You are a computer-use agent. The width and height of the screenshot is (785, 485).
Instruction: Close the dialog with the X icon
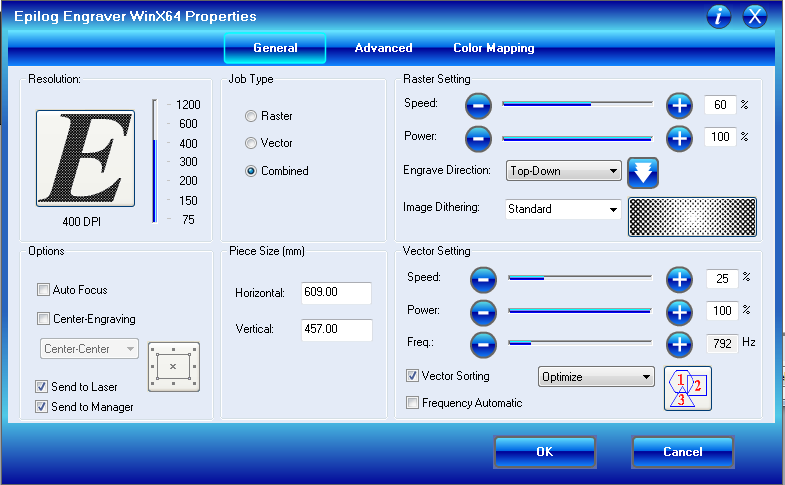coord(755,17)
